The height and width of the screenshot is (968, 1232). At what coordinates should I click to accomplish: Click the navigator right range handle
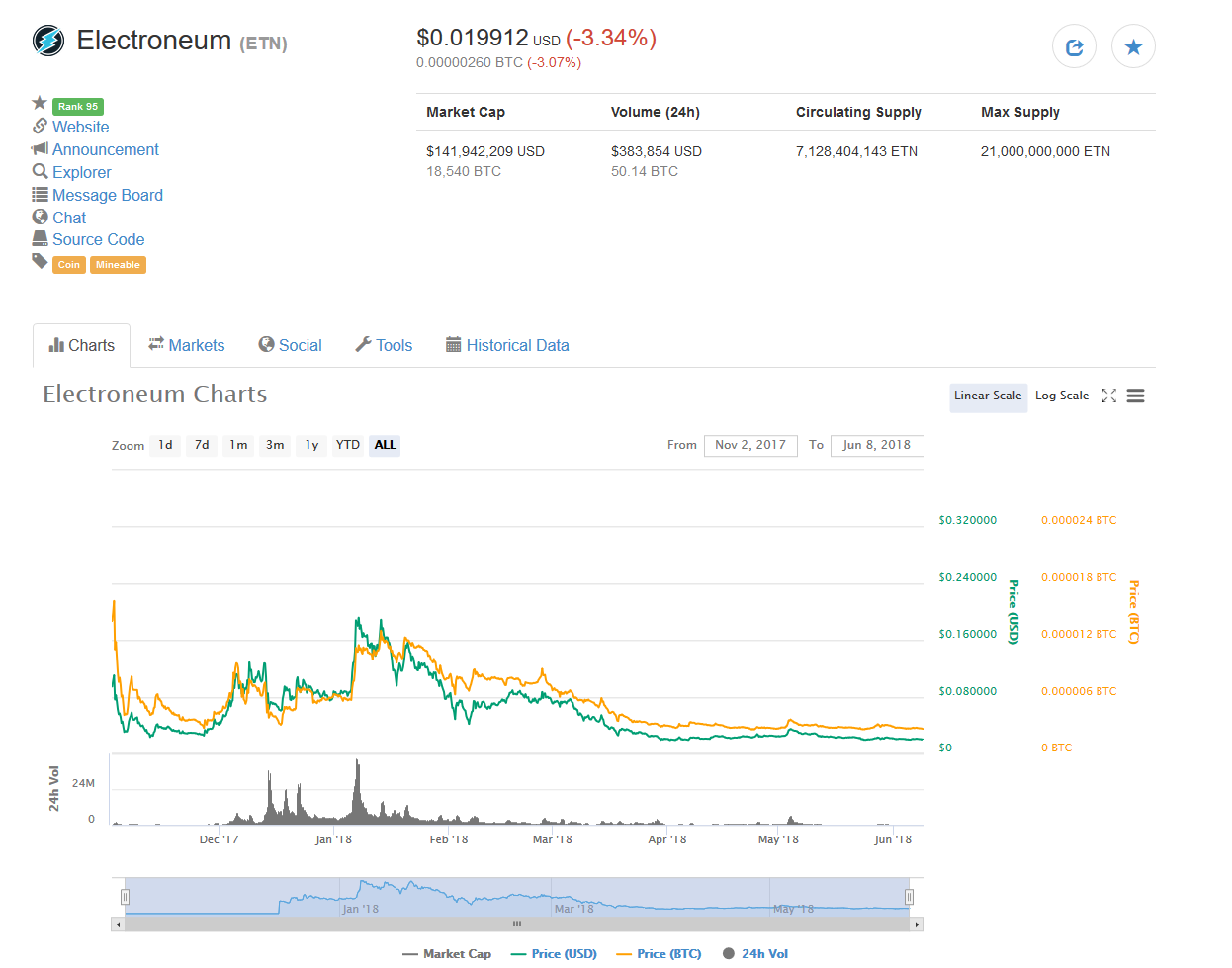[909, 897]
